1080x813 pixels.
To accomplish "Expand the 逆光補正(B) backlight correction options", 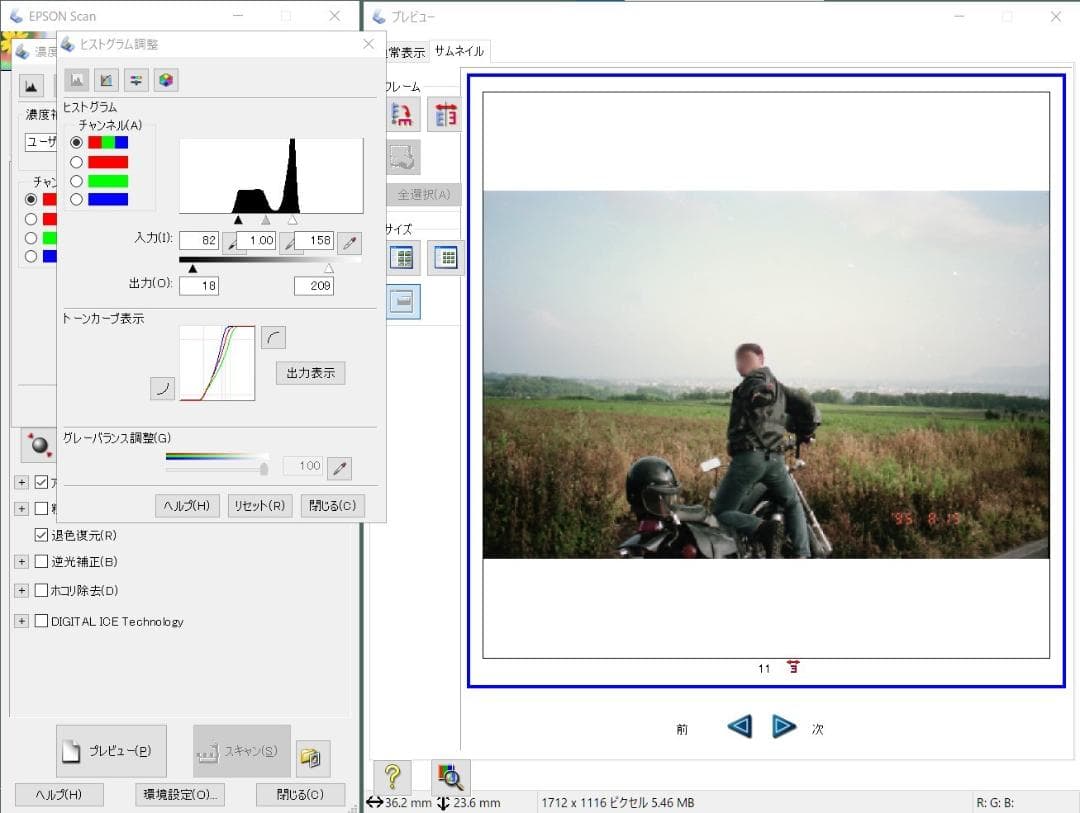I will (x=22, y=562).
